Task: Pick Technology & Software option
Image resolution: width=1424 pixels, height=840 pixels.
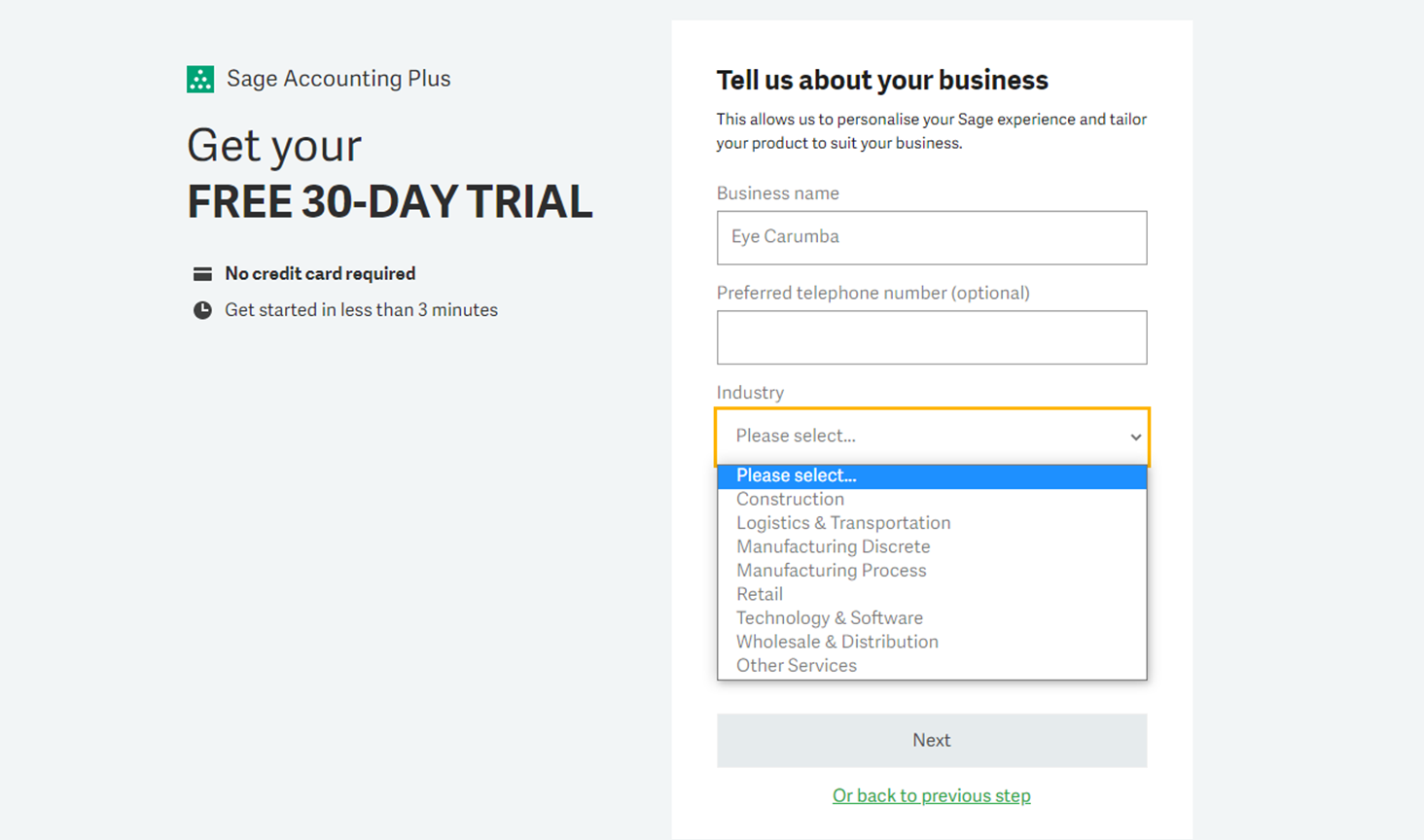Action: [x=829, y=618]
